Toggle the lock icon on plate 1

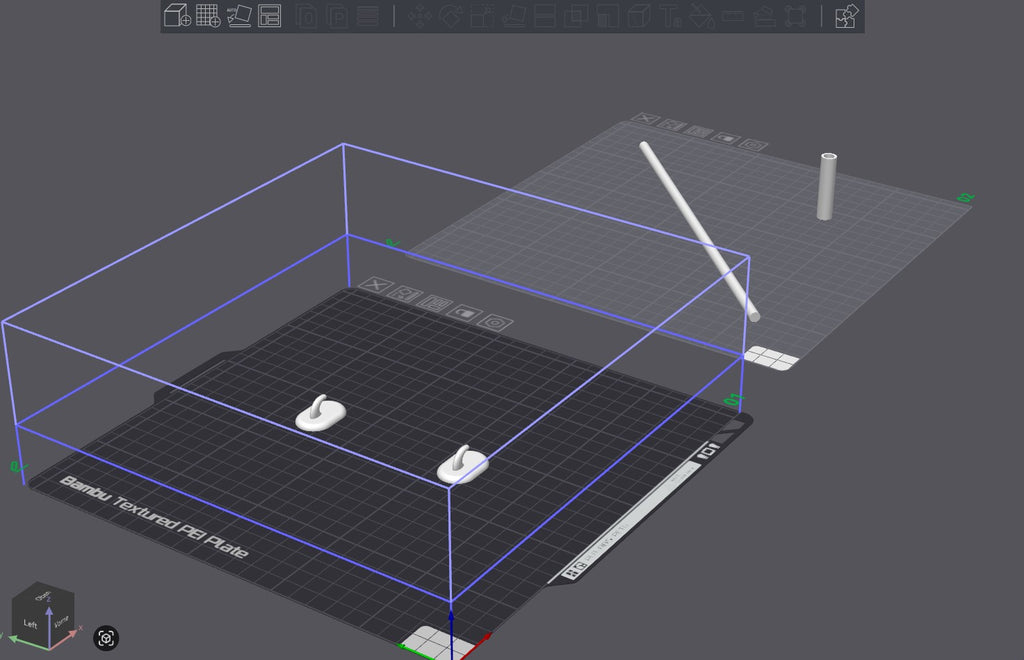465,313
